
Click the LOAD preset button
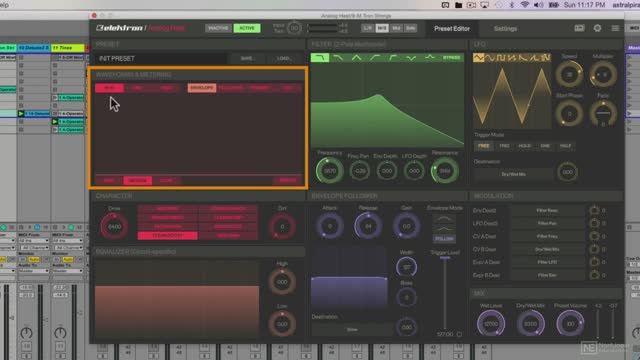click(x=283, y=58)
